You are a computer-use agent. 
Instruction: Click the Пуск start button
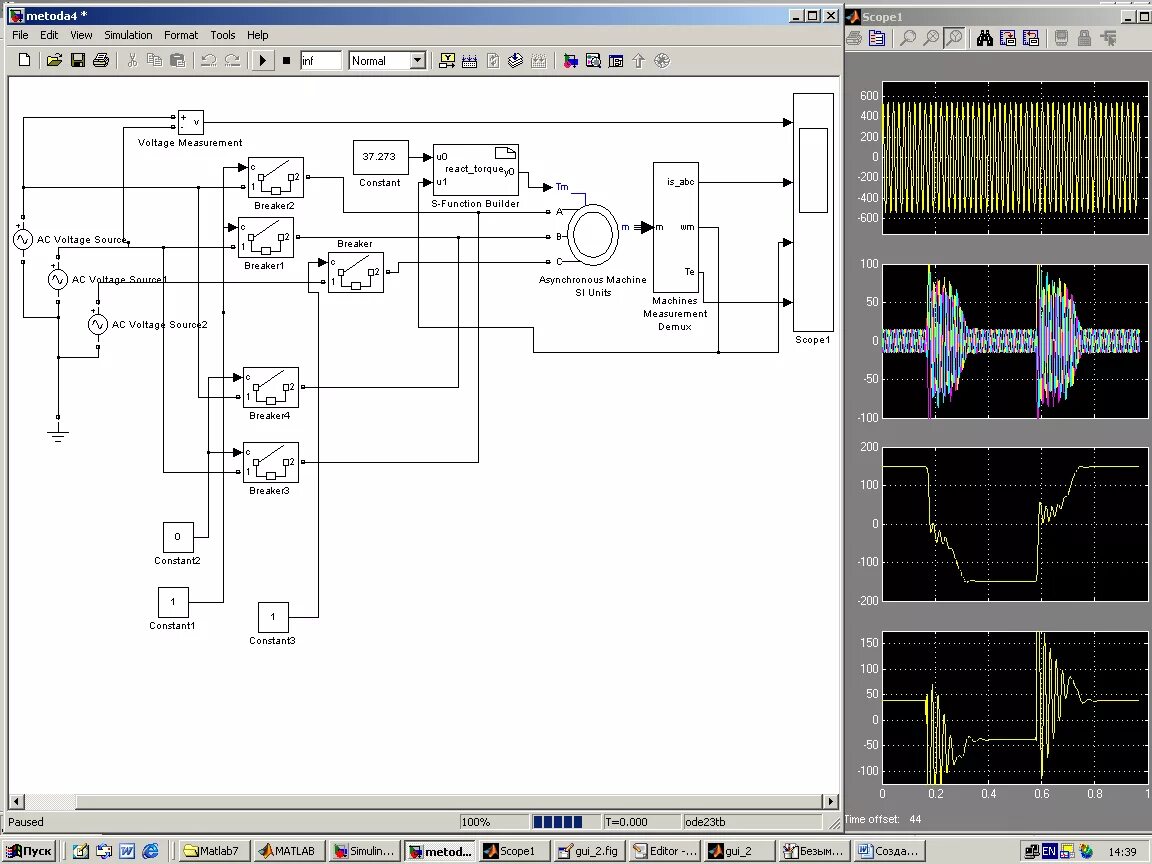click(31, 851)
